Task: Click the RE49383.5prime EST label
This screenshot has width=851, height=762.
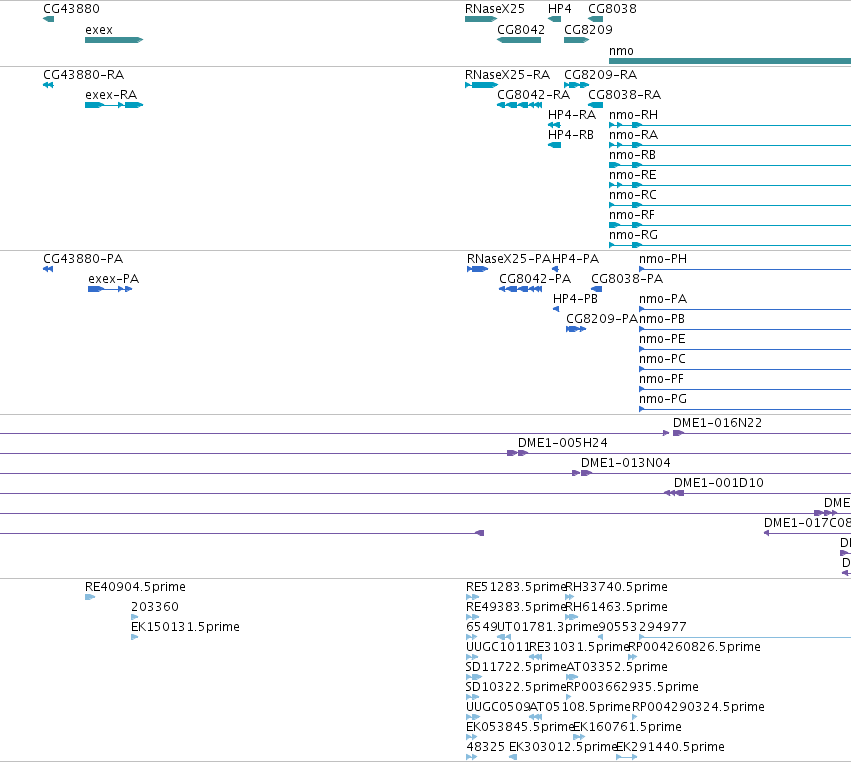Action: pos(516,607)
